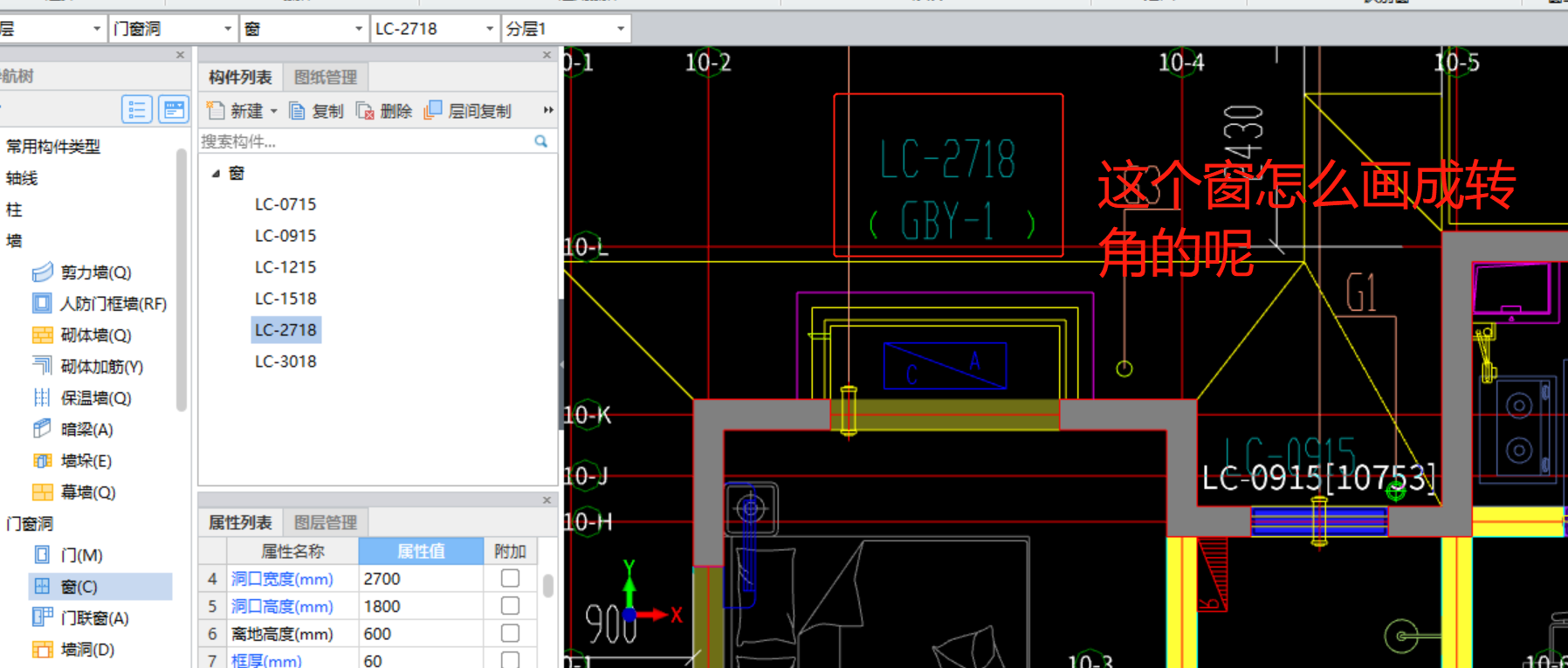This screenshot has height=668, width=1568.
Task: Click the 删除 delete component icon
Action: (x=365, y=111)
